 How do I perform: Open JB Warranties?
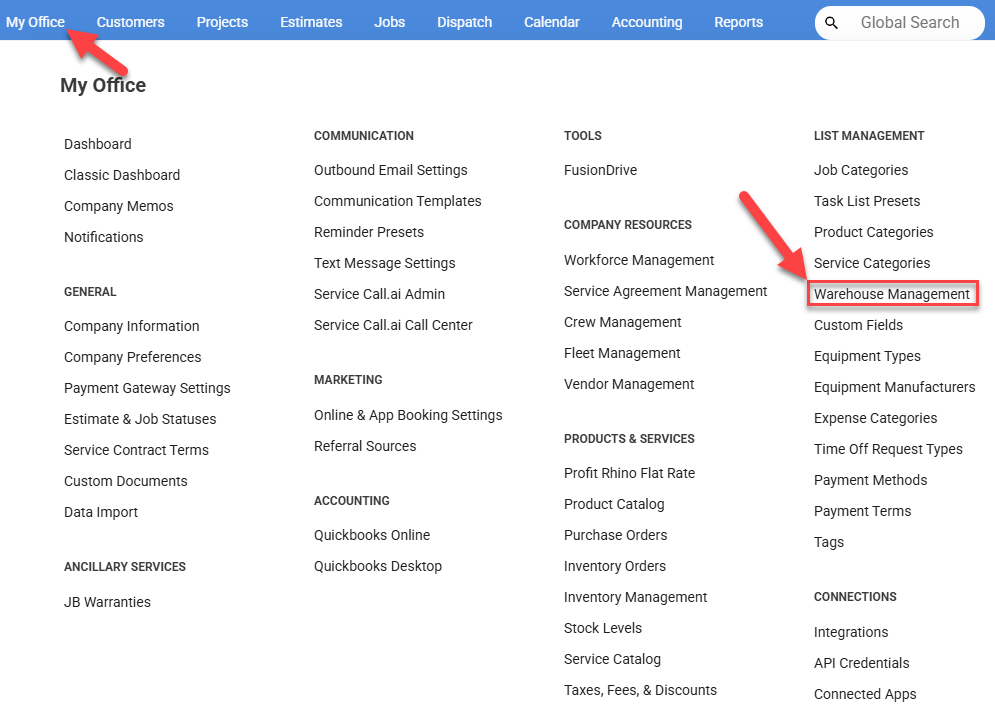(x=107, y=602)
